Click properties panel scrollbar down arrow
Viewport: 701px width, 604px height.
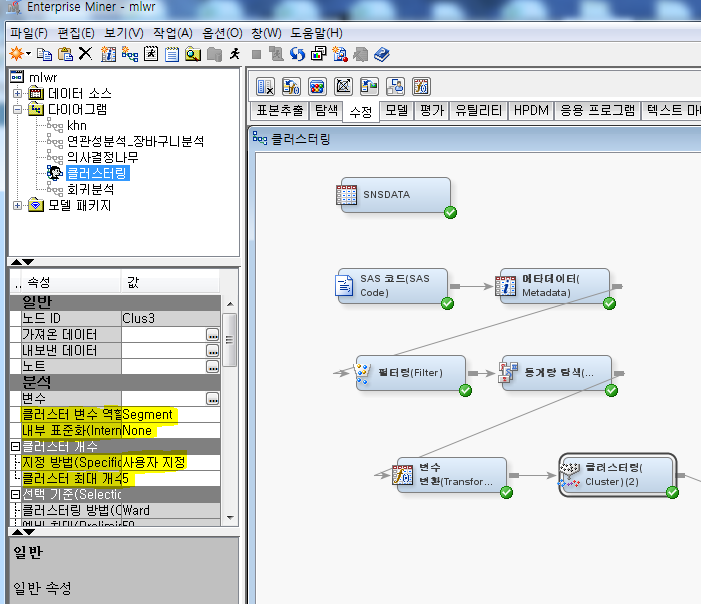point(230,518)
